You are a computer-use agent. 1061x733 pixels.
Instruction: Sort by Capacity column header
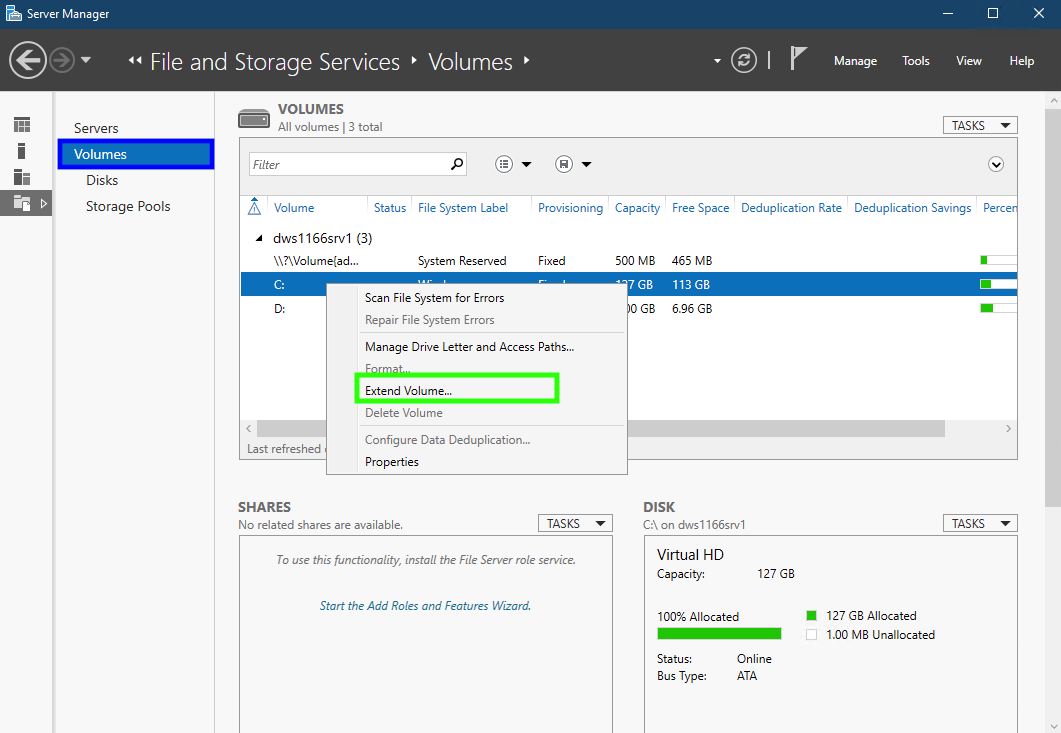pyautogui.click(x=637, y=208)
